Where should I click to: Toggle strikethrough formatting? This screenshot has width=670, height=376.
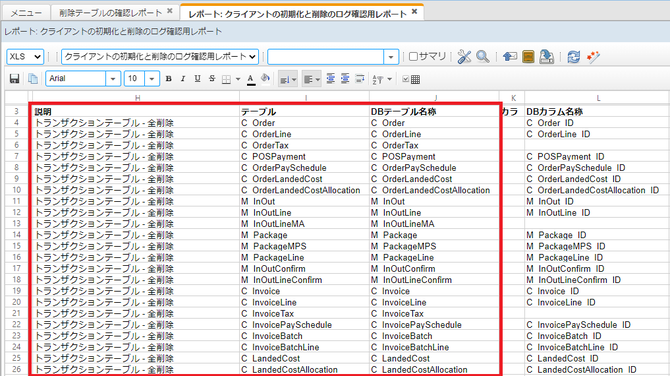[212, 79]
